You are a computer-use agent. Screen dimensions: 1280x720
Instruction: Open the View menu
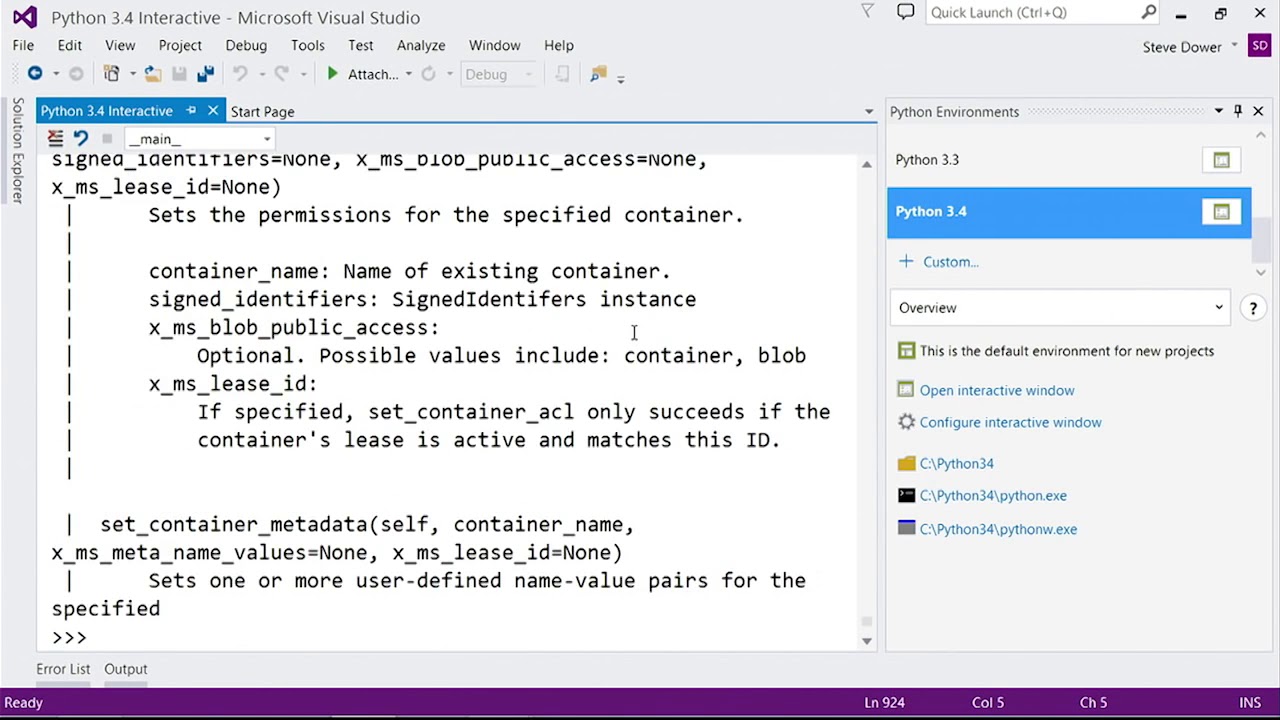tap(120, 45)
